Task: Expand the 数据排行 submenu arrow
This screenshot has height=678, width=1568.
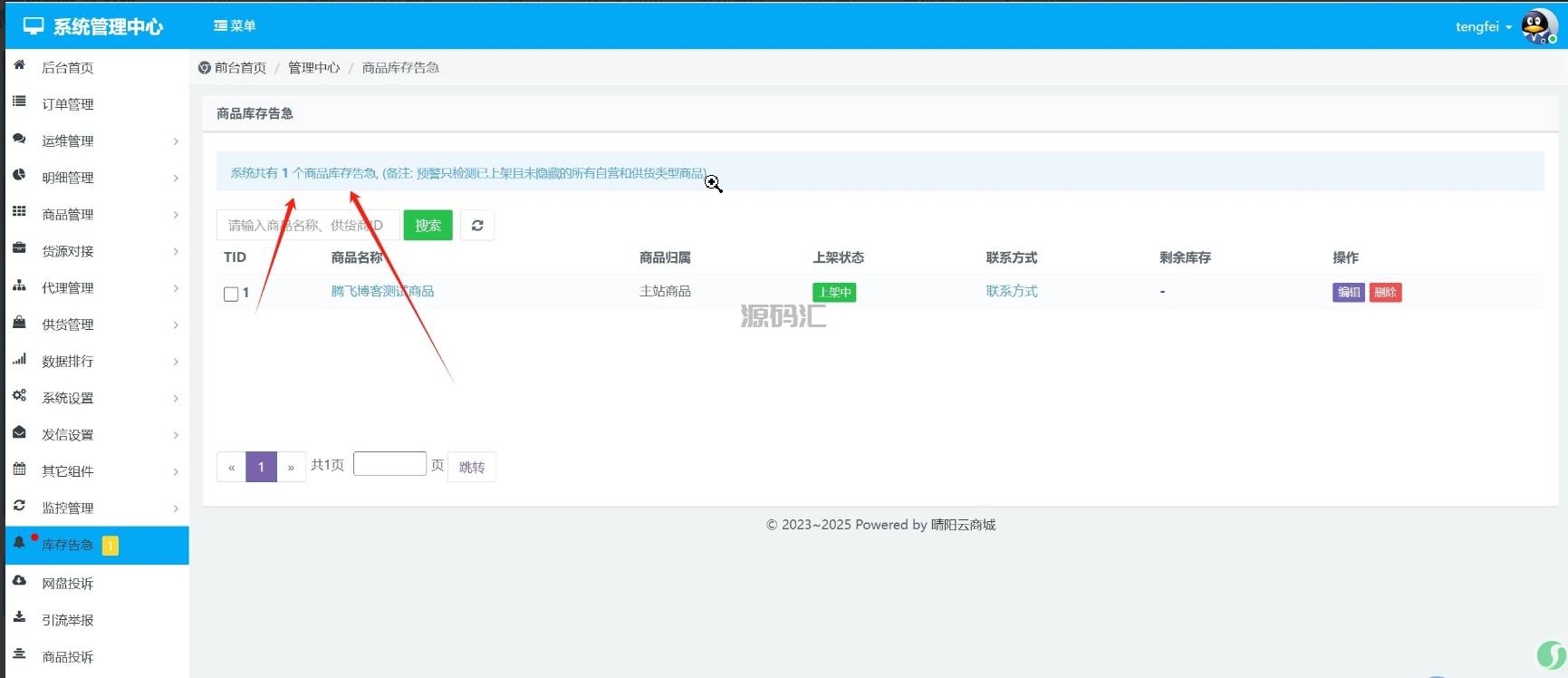Action: (176, 362)
